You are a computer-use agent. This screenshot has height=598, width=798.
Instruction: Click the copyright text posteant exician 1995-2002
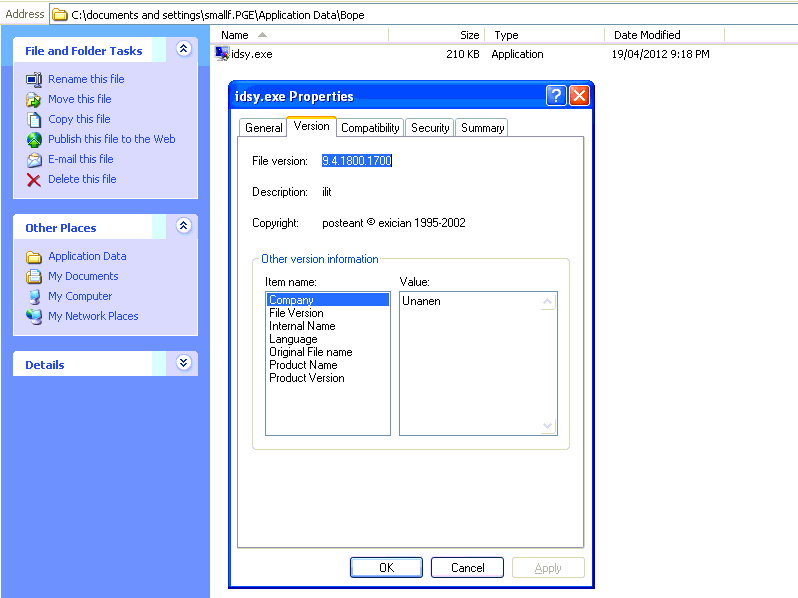point(393,223)
